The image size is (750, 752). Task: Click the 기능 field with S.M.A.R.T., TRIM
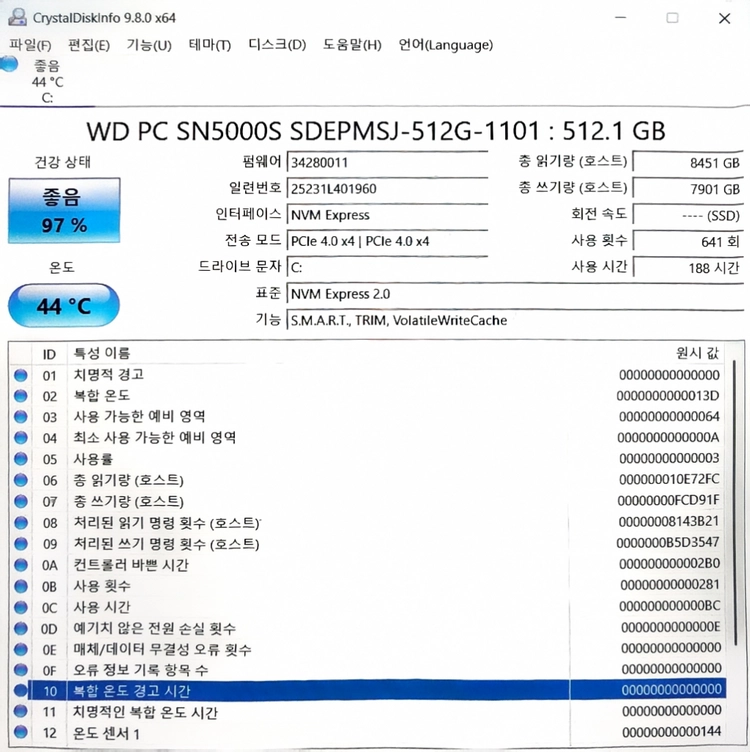click(x=515, y=320)
